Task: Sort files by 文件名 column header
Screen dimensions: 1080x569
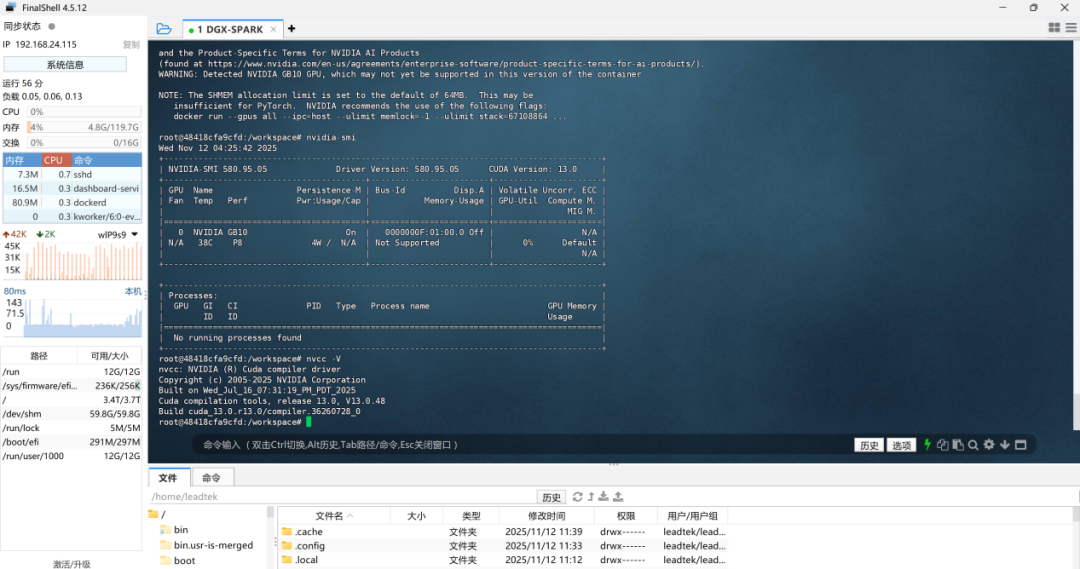Action: coord(329,516)
